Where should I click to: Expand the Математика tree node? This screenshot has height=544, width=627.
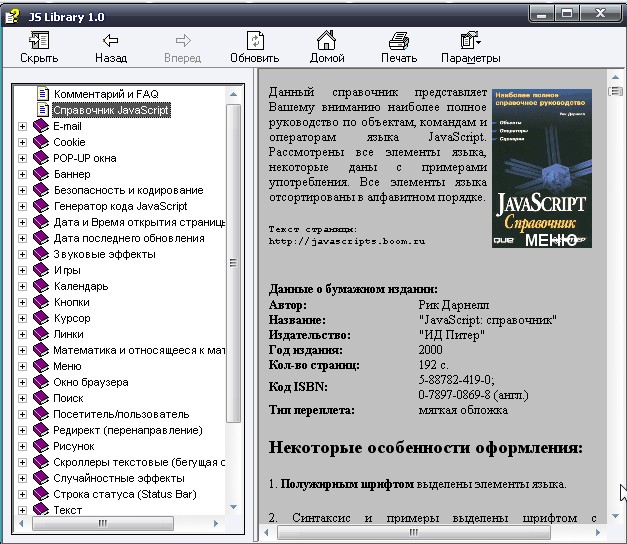22,350
